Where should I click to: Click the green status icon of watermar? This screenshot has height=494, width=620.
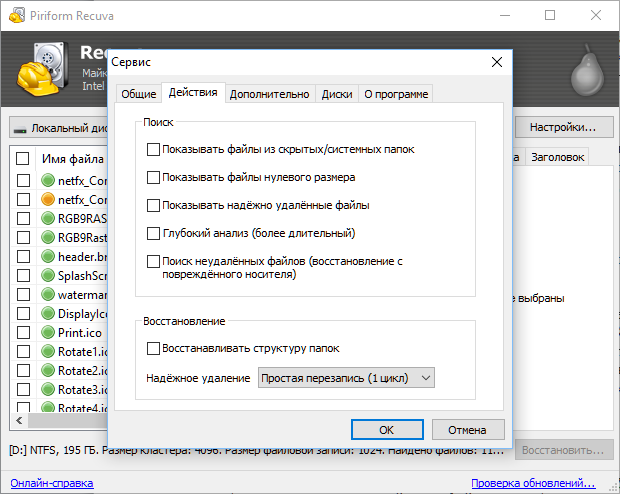pos(48,294)
